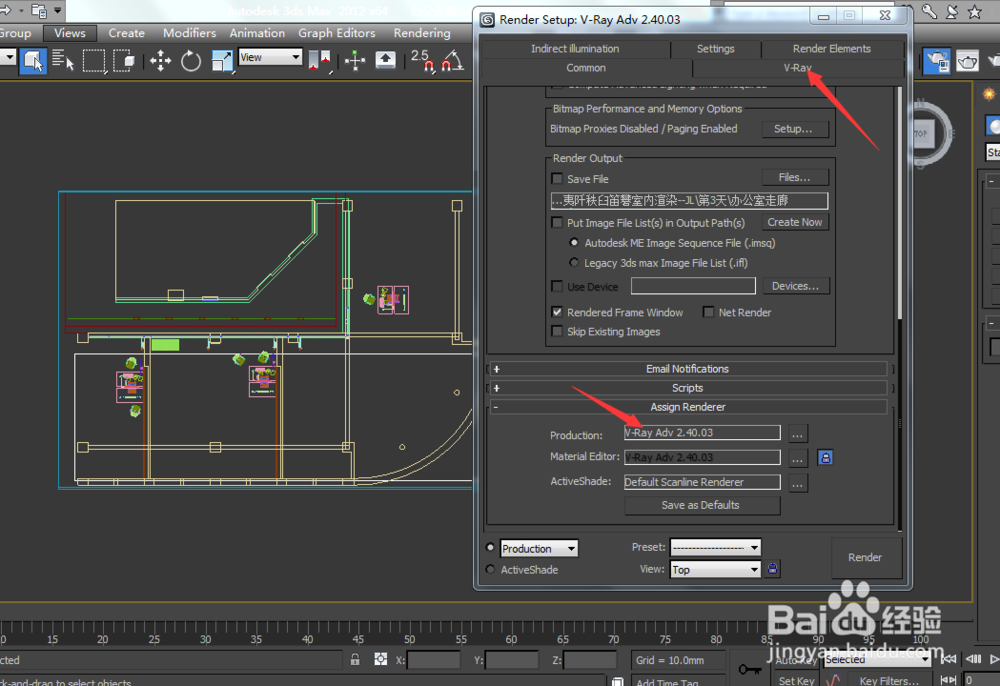Viewport: 1000px width, 686px height.
Task: Toggle Keyboard Shortcut Override icon
Action: point(385,61)
